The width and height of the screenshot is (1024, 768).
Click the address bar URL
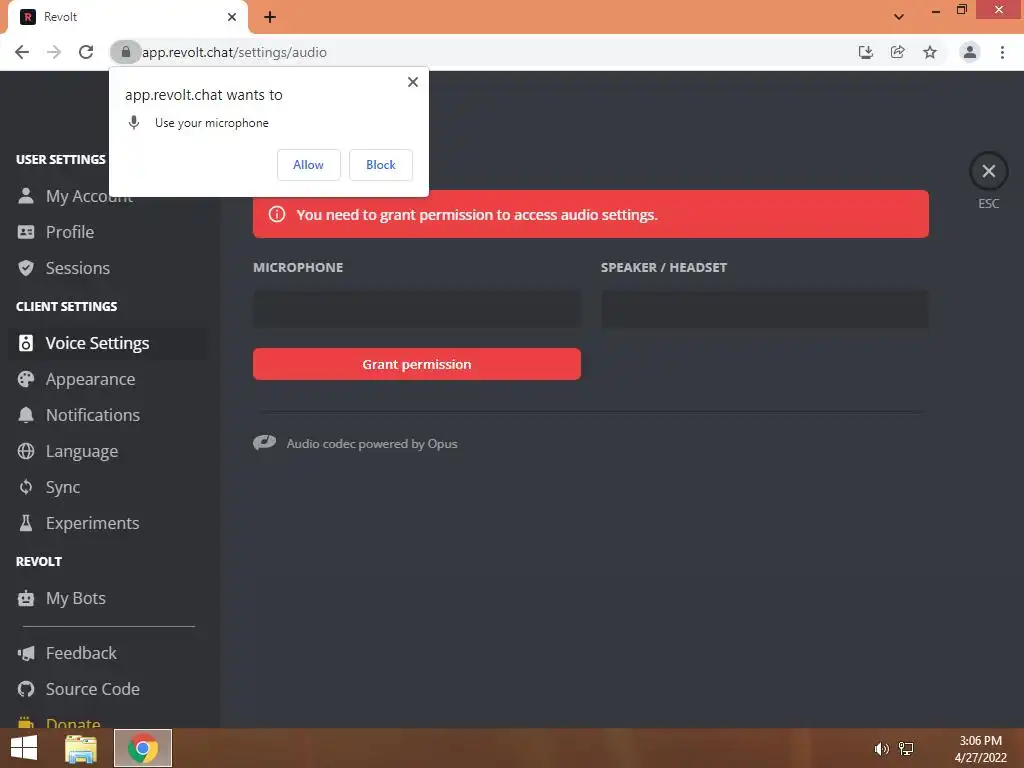pyautogui.click(x=234, y=52)
